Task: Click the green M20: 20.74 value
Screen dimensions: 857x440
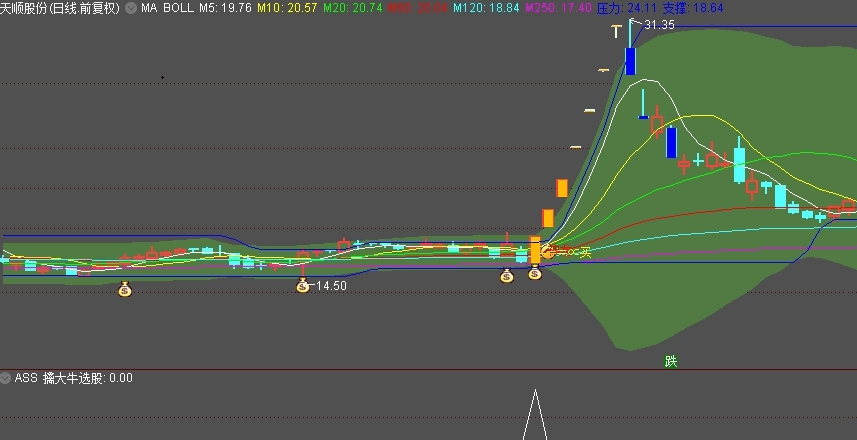Action: click(353, 8)
